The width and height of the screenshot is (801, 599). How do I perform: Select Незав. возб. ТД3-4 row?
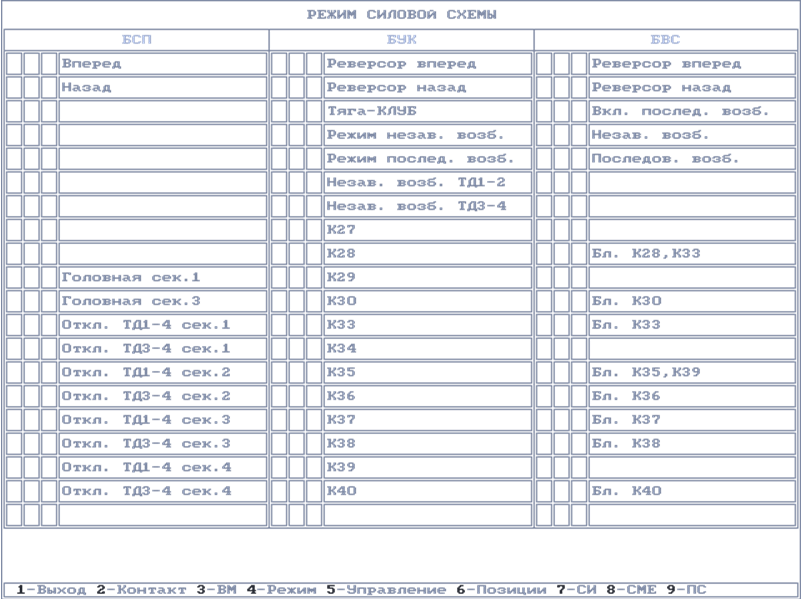point(428,206)
